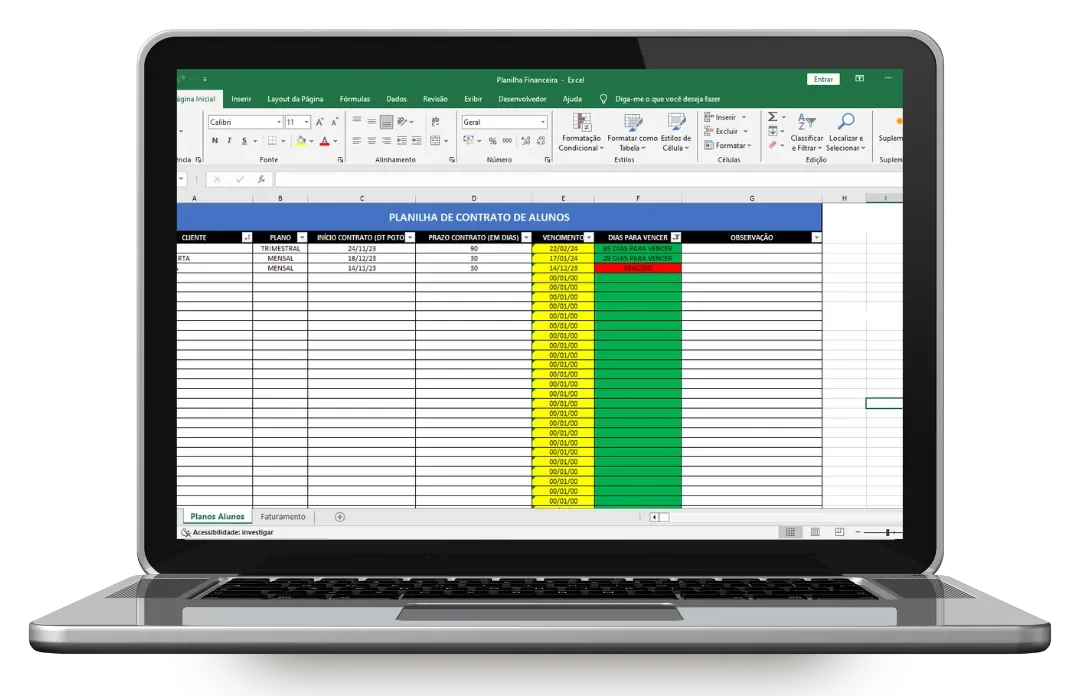Screen dimensions: 1080x696
Task: Switch to the Fórmulas ribbon tab
Action: (354, 99)
